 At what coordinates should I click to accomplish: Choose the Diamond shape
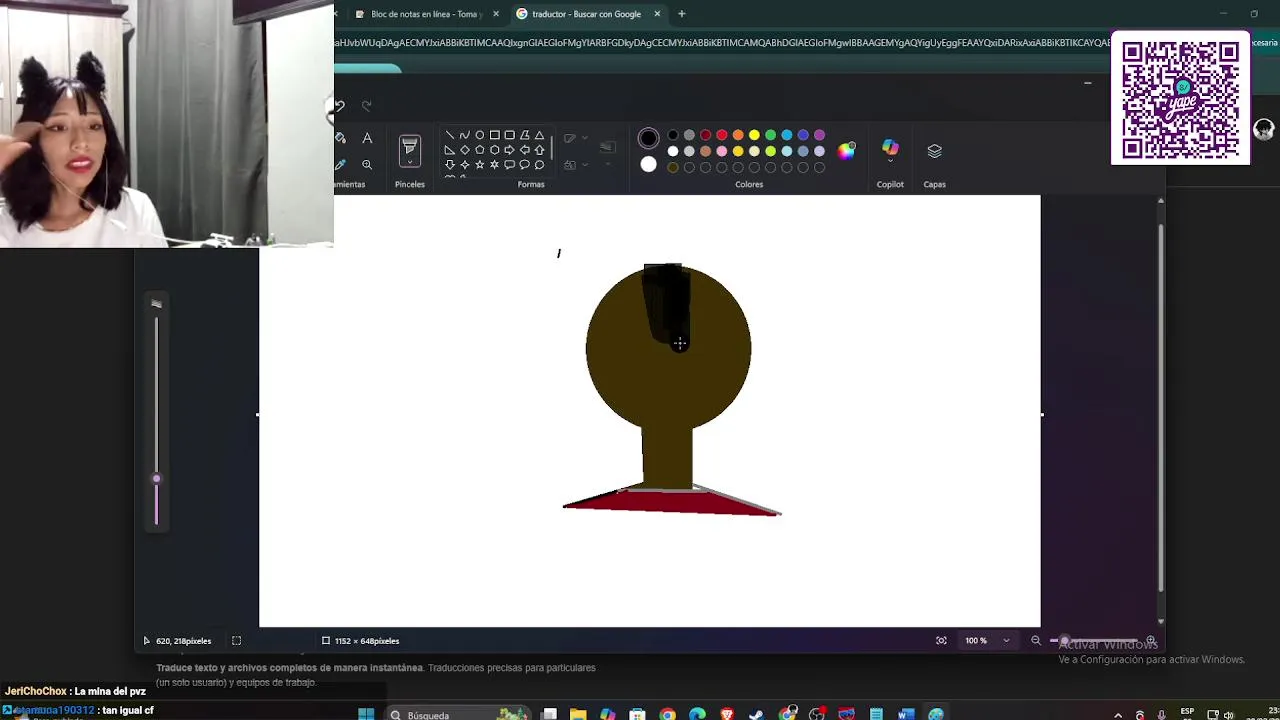464,150
